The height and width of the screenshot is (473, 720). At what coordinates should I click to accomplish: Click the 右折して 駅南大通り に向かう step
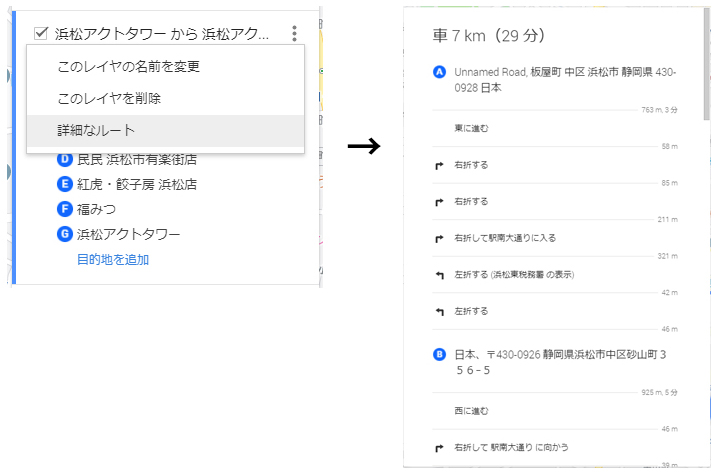click(511, 447)
